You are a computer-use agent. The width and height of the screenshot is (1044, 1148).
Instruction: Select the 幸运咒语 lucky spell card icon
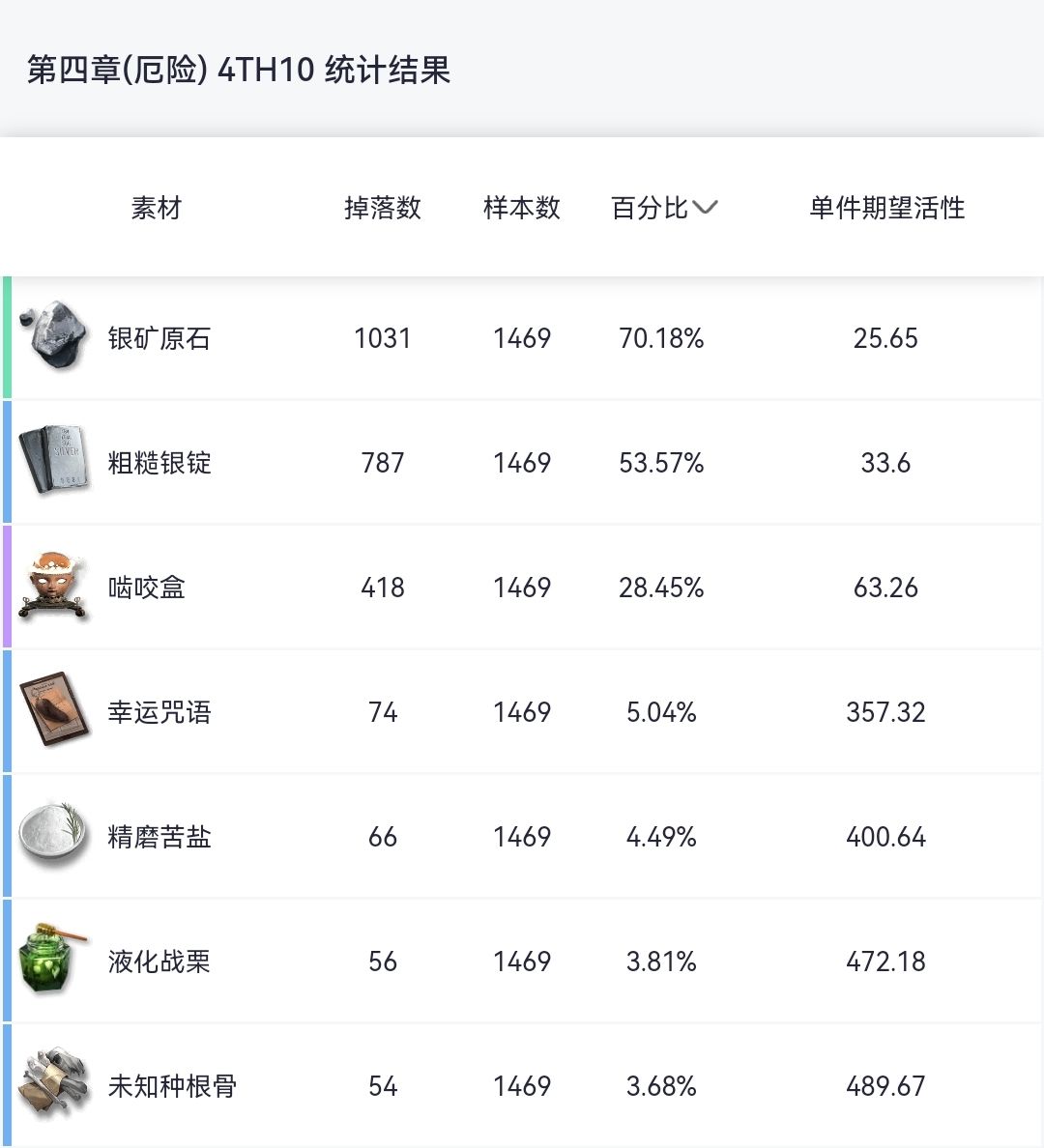(x=55, y=710)
